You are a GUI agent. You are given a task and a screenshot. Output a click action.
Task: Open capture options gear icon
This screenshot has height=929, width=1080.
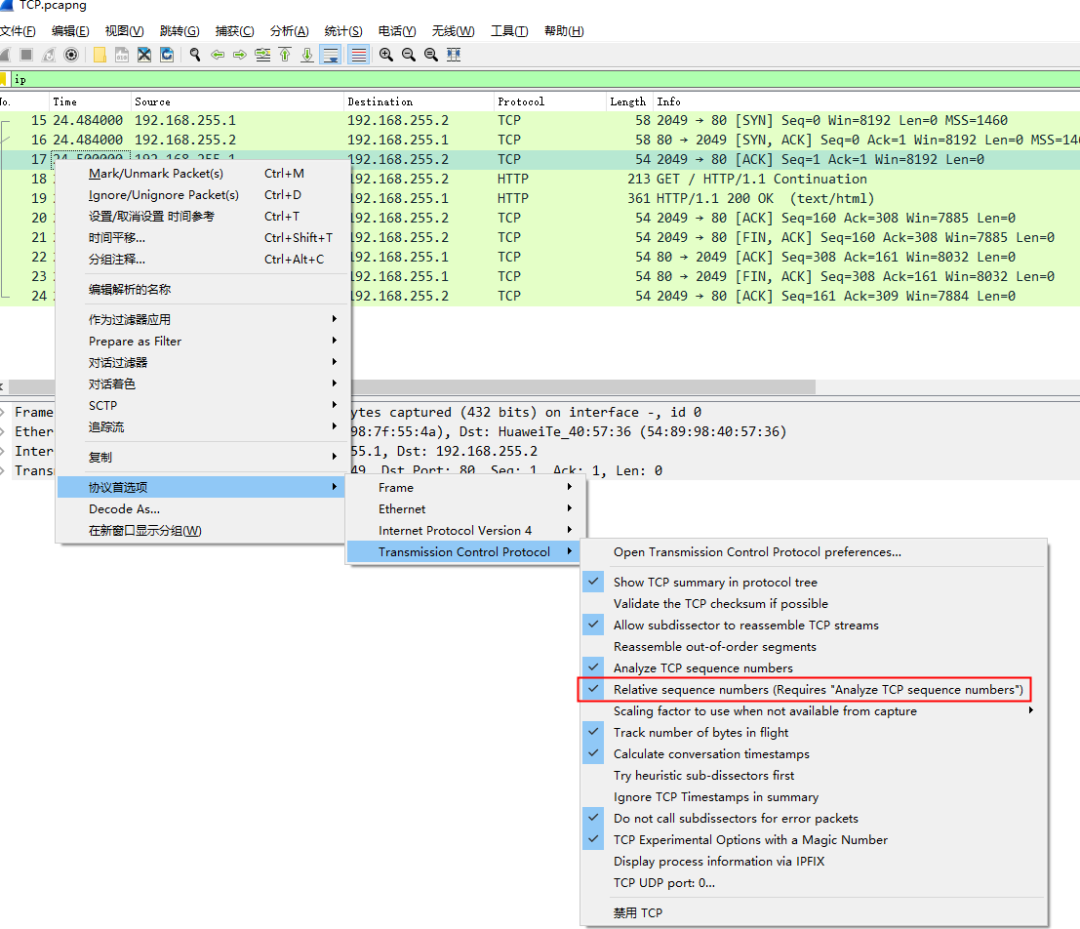click(71, 54)
